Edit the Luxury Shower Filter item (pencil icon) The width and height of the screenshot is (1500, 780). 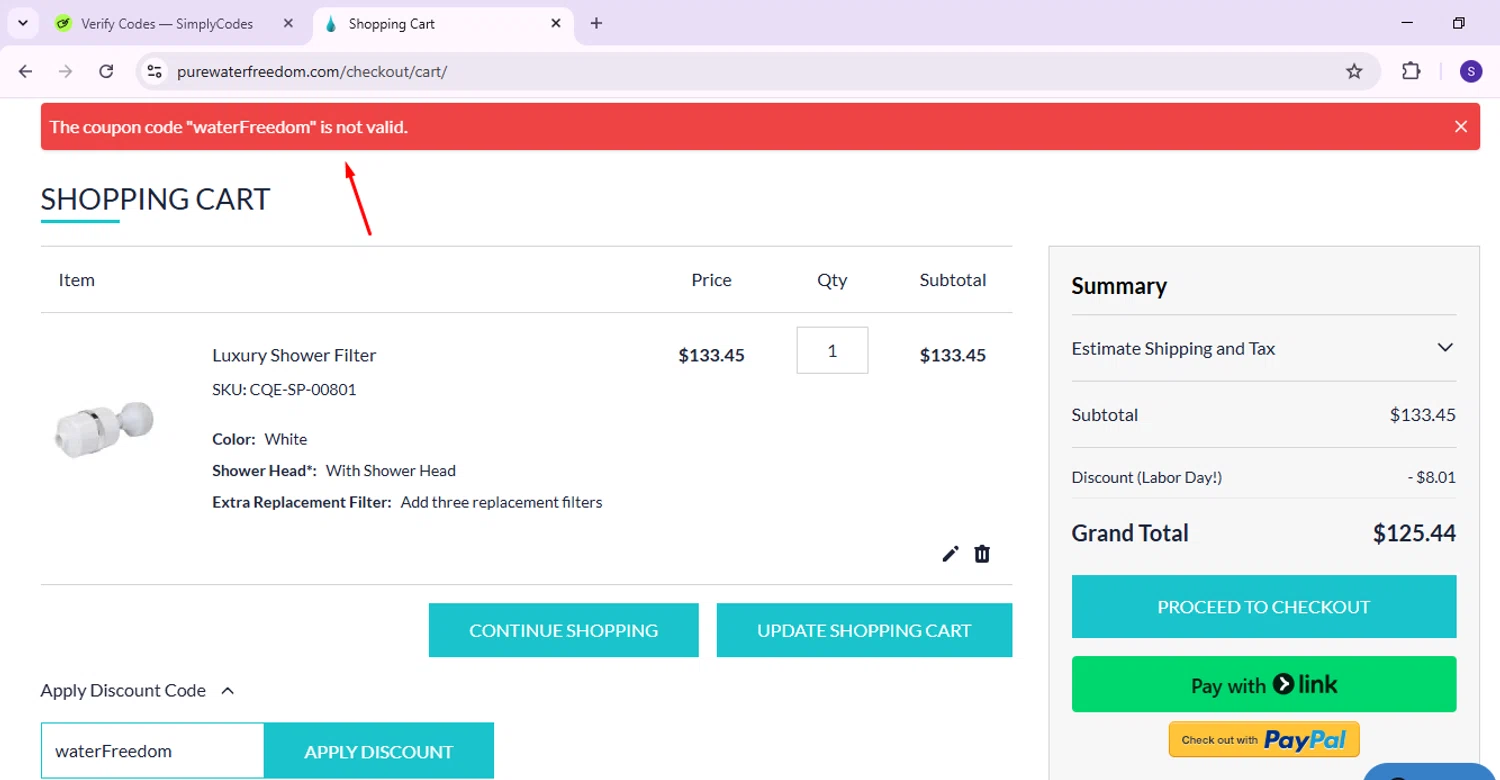[x=950, y=554]
